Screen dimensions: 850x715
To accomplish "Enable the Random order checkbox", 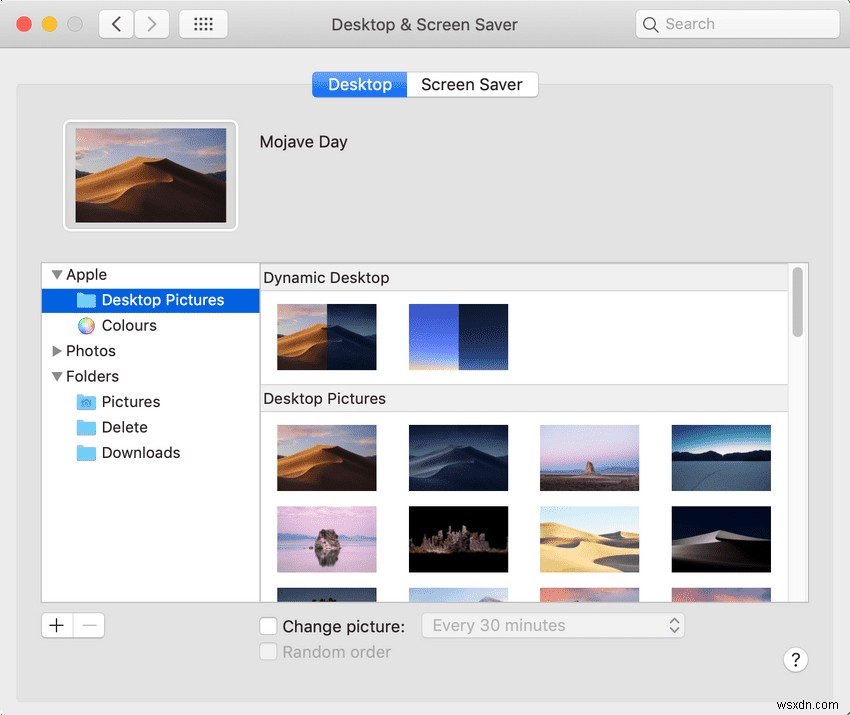I will coord(268,651).
